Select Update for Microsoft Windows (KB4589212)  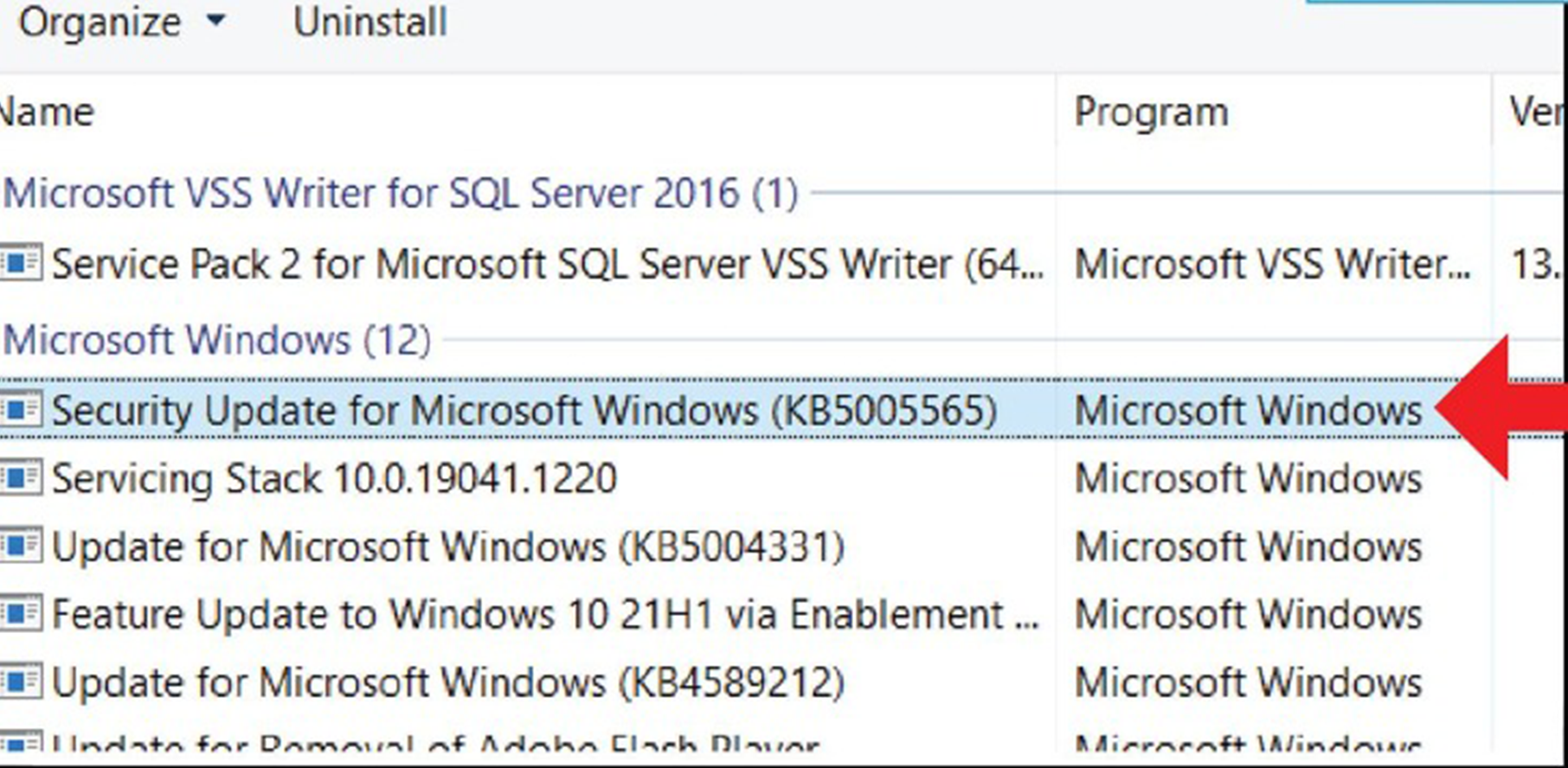[x=448, y=682]
